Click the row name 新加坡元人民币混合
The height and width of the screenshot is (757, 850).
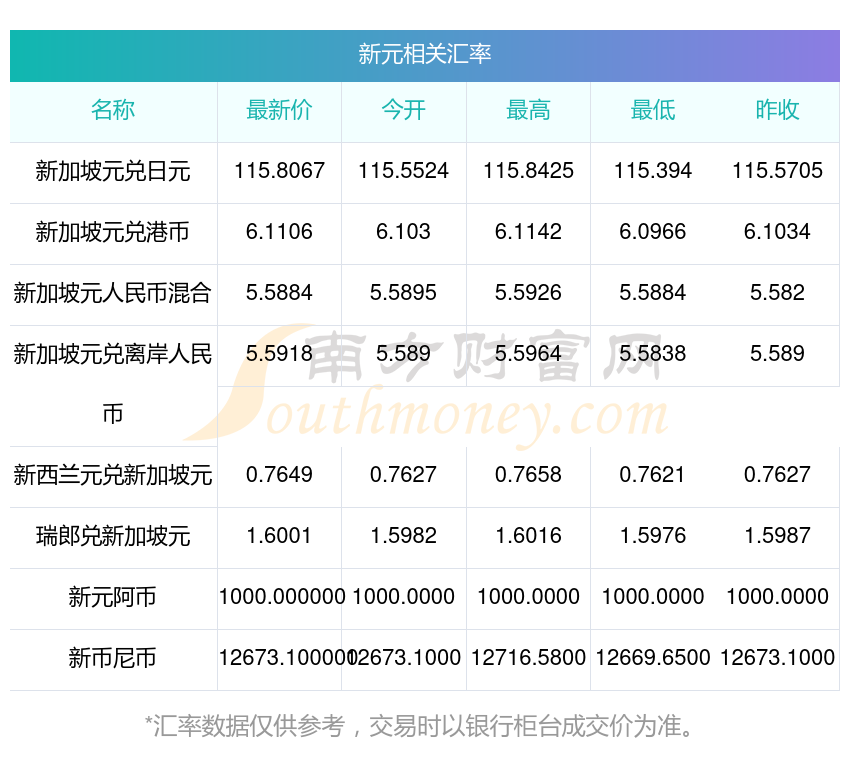pyautogui.click(x=113, y=293)
